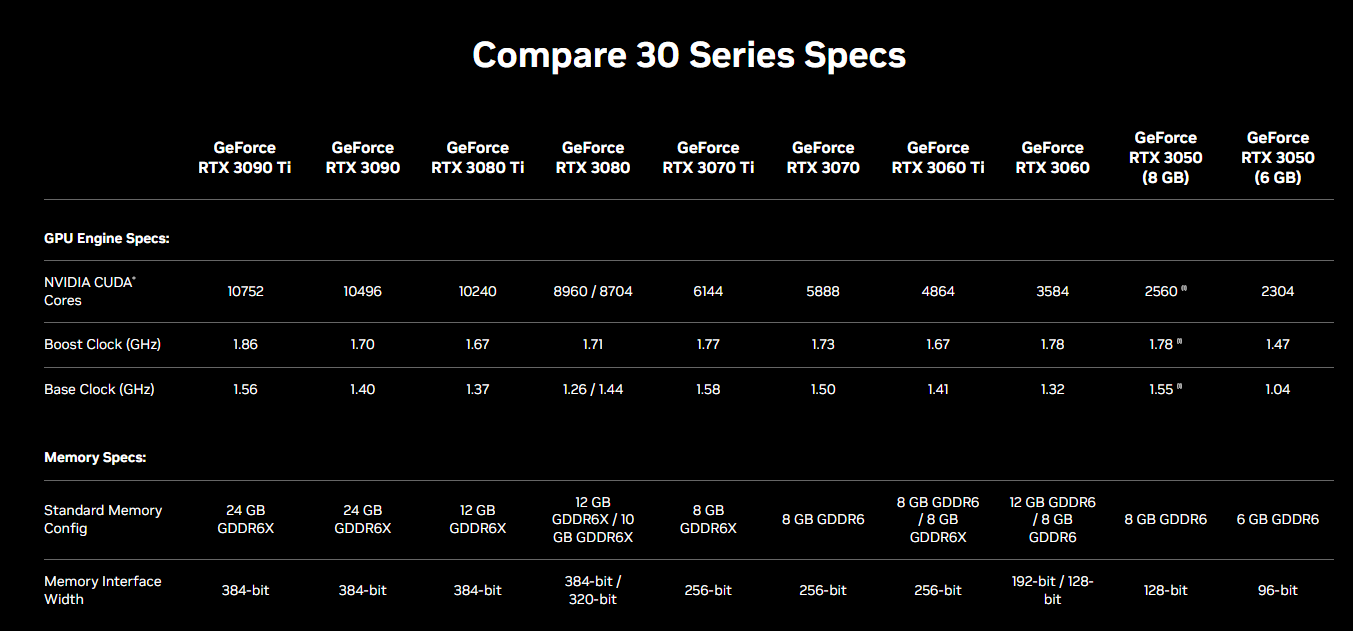Click the 8960 / 8704 CUDA cores cell
Image resolution: width=1353 pixels, height=631 pixels.
tap(593, 292)
